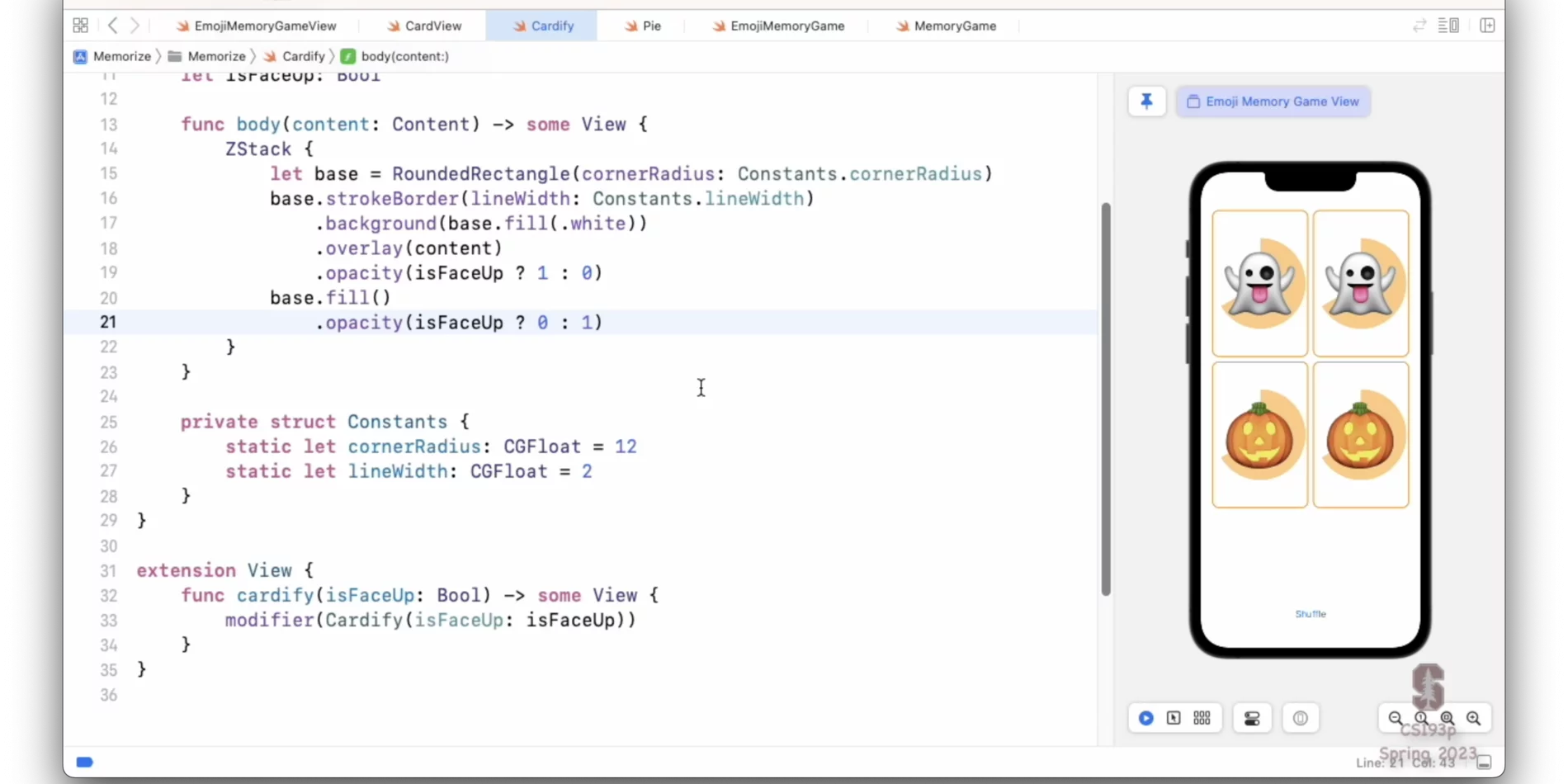Add a new editor on the right
Viewport: 1568px width, 784px height.
[x=1487, y=26]
